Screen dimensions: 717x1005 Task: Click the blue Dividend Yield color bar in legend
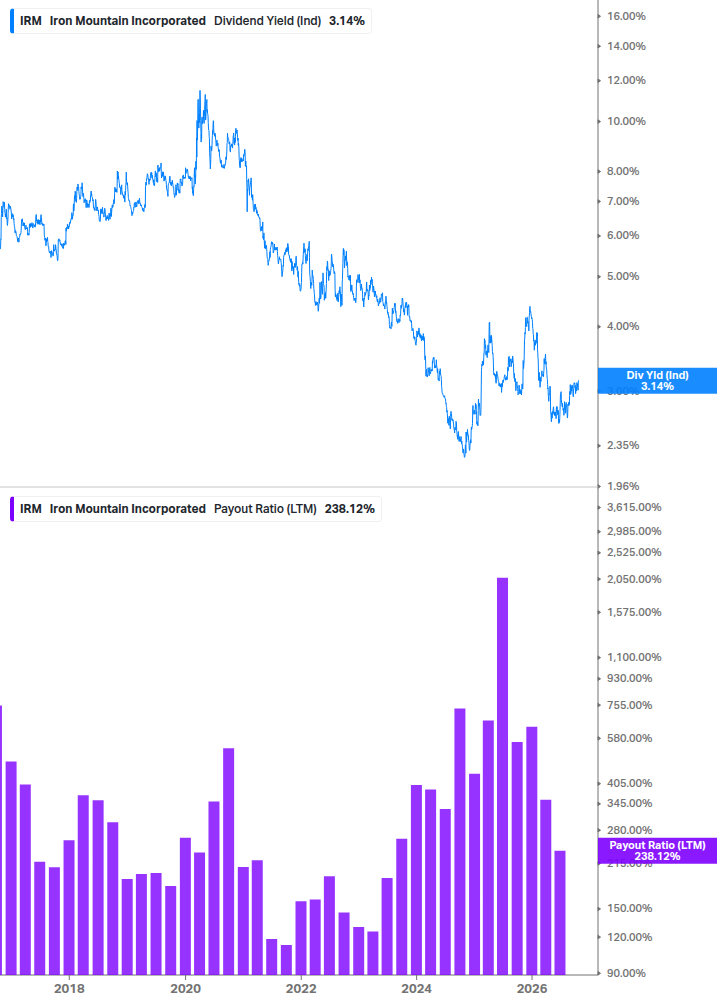click(x=12, y=21)
